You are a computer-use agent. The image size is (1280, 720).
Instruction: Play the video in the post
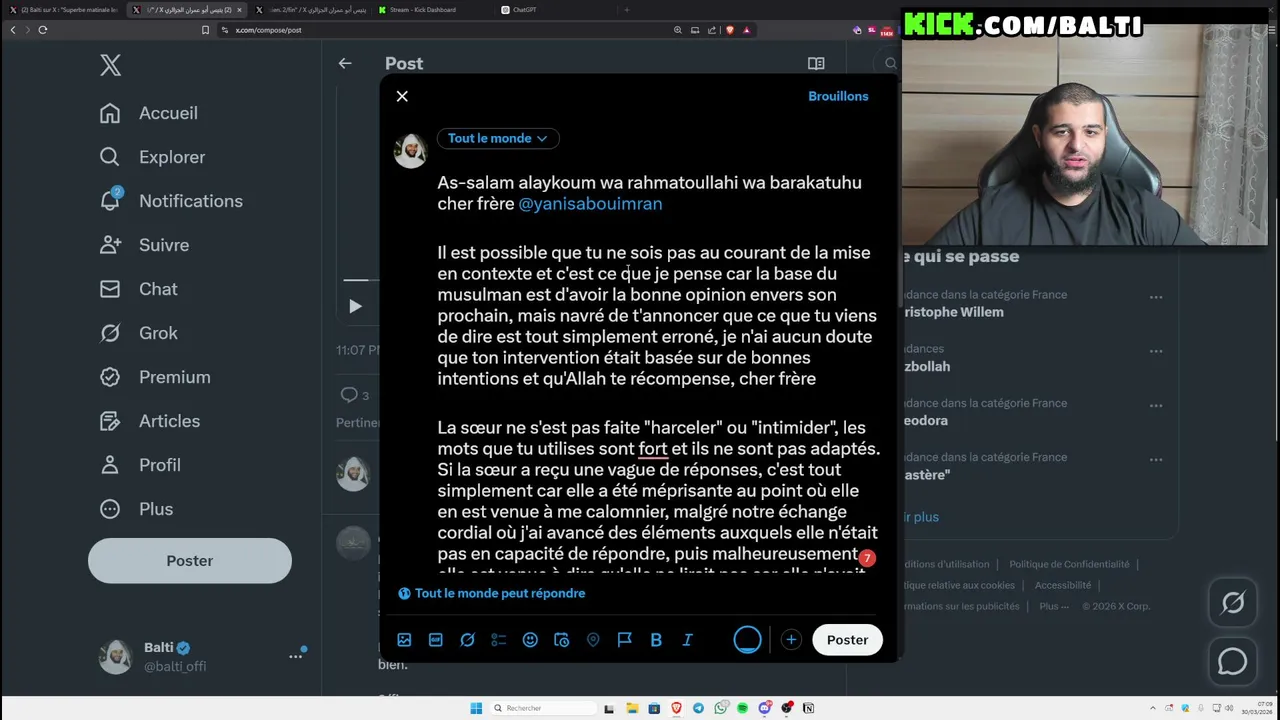click(355, 306)
